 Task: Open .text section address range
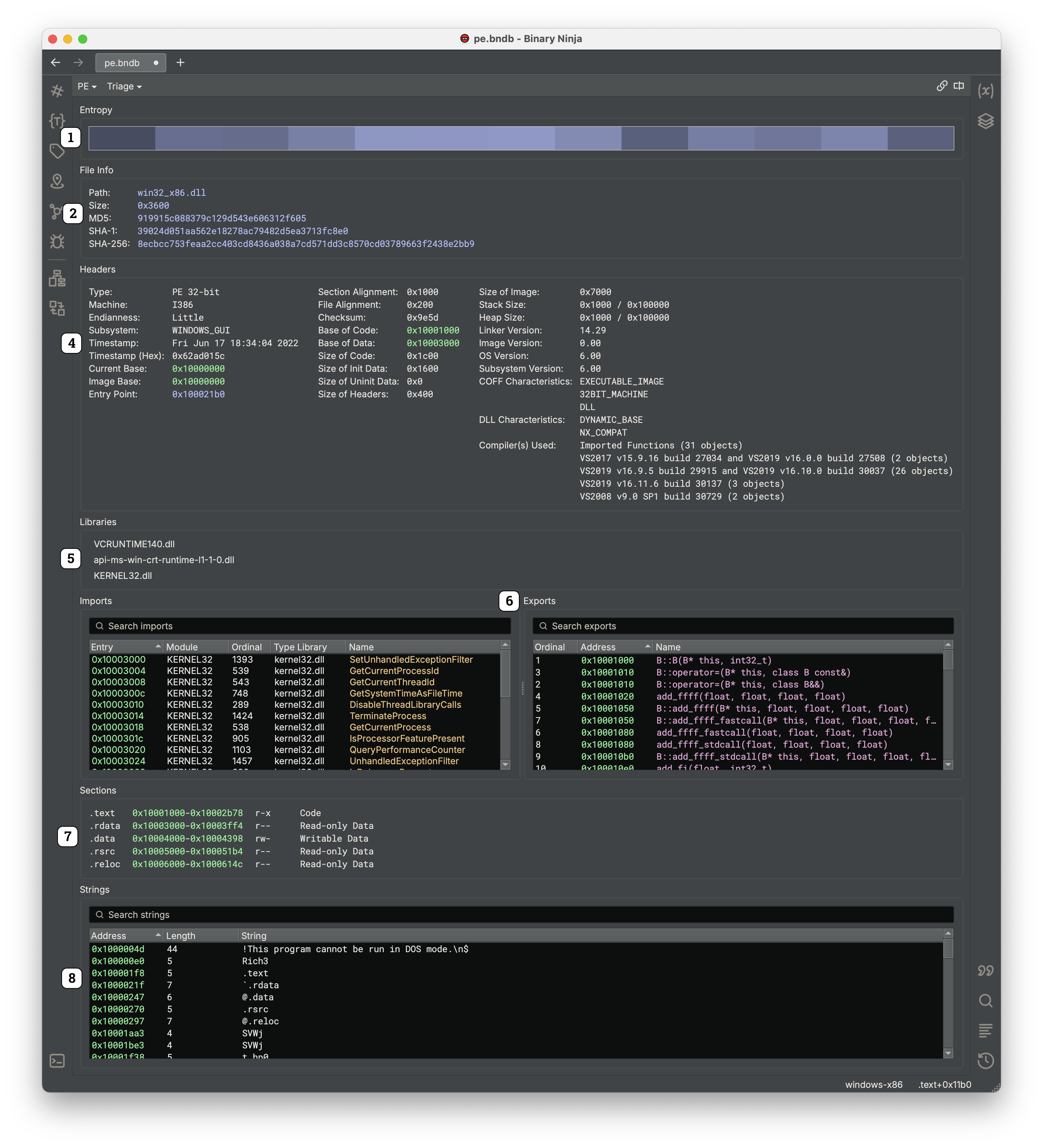tap(187, 813)
